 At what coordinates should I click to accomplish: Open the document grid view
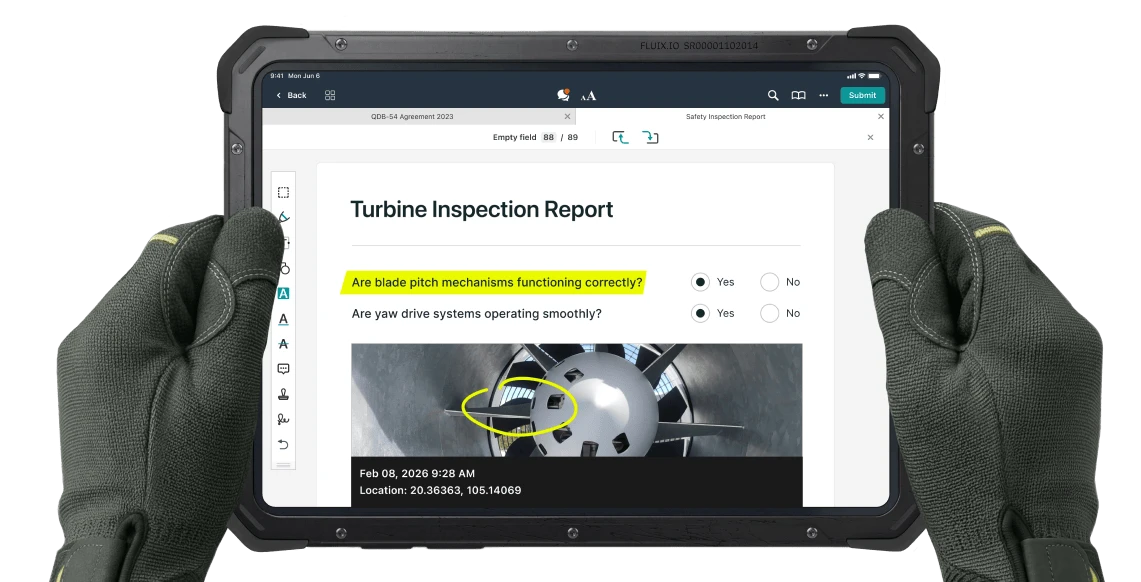click(330, 95)
